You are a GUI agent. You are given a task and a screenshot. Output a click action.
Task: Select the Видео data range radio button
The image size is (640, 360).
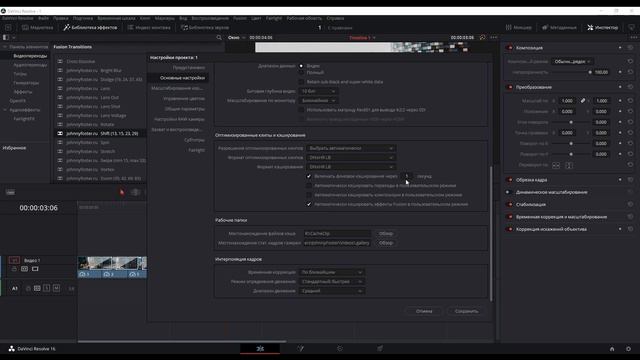[301, 66]
